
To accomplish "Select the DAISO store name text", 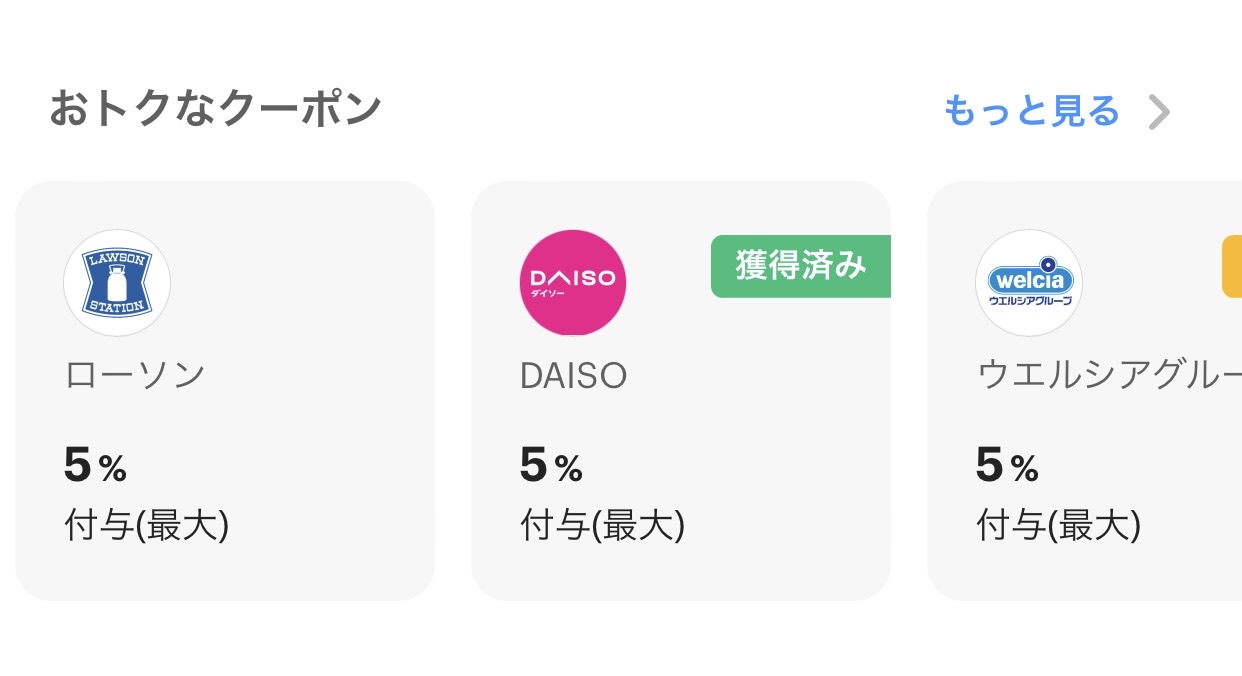I will 573,375.
